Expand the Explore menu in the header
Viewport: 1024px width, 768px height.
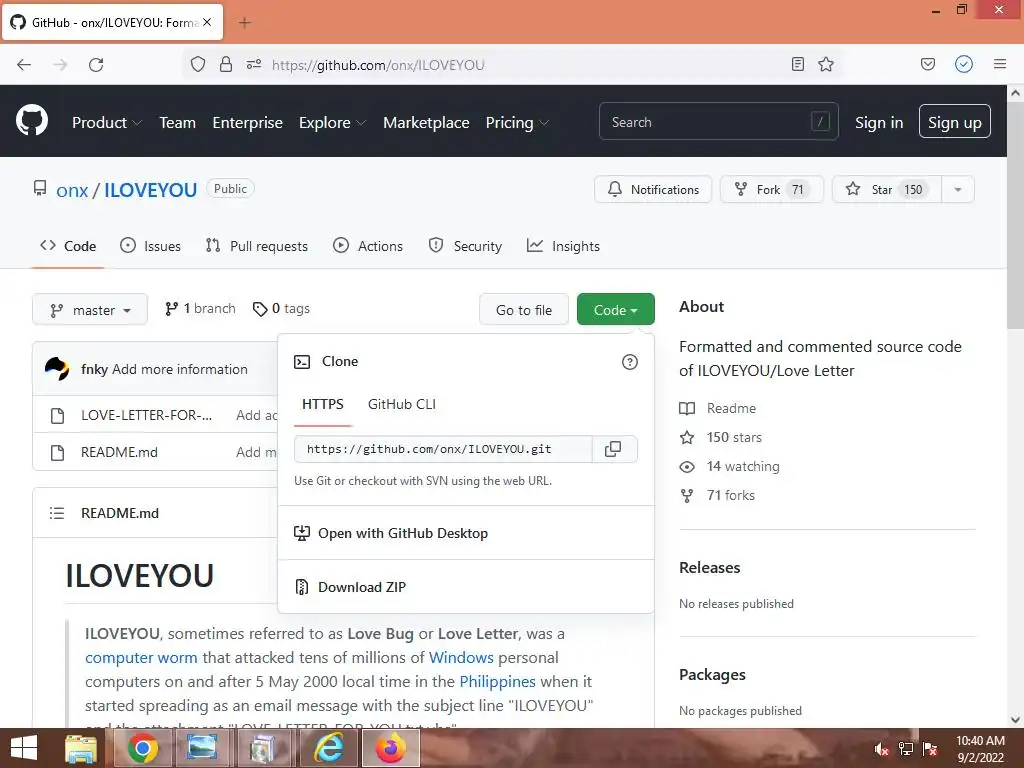point(332,122)
